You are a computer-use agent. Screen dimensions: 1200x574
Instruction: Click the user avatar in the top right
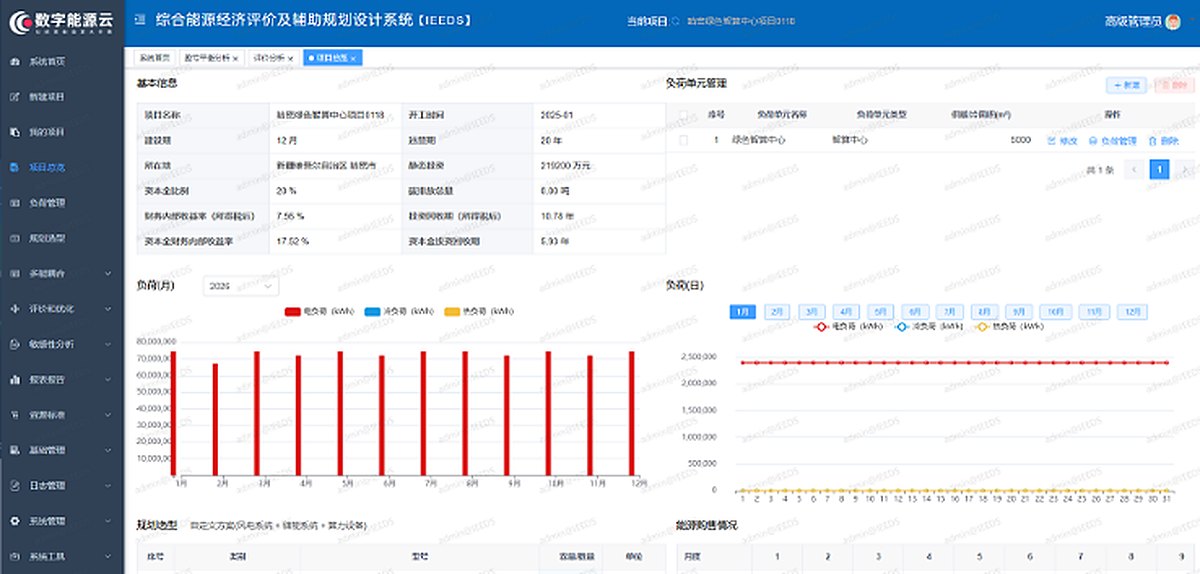pos(1174,20)
